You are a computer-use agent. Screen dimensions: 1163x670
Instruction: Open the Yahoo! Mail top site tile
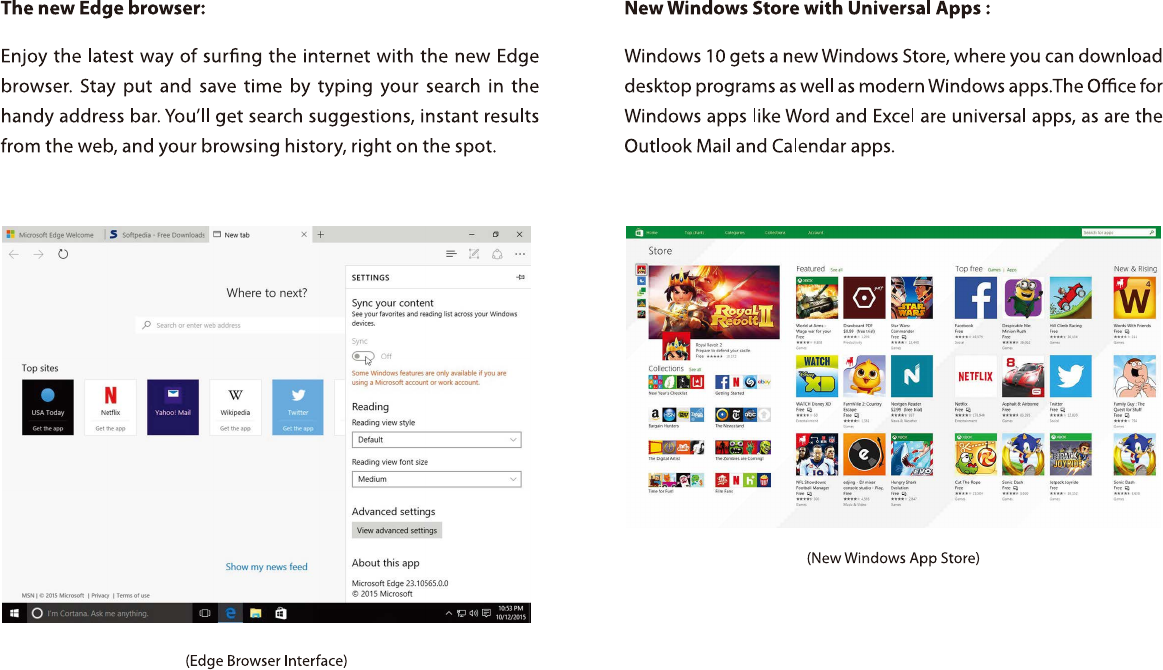pyautogui.click(x=173, y=407)
